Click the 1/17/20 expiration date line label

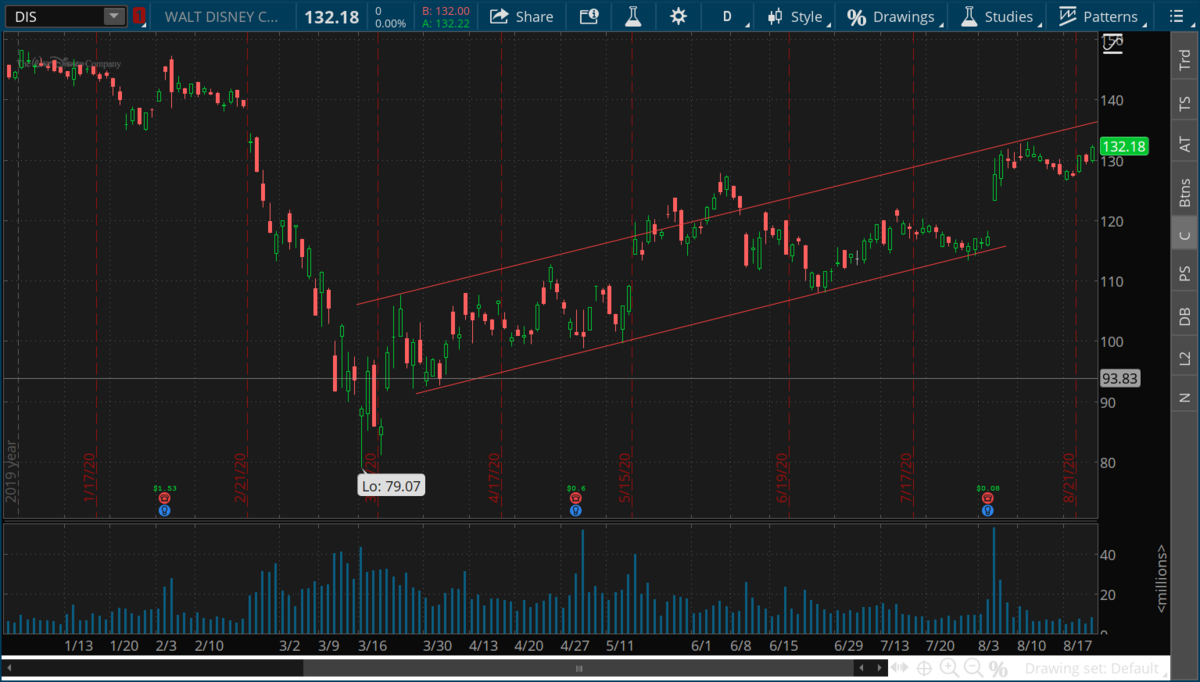pos(90,479)
